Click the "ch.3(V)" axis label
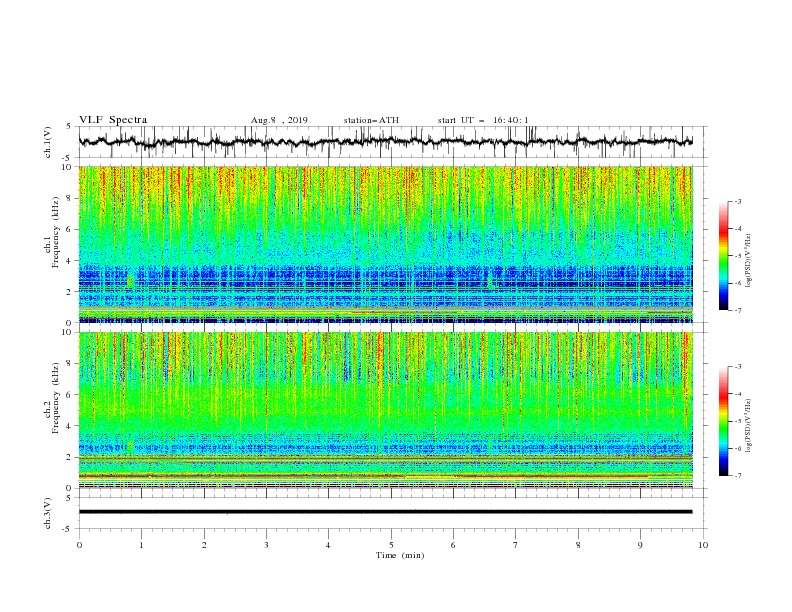792x612 pixels. (x=48, y=513)
